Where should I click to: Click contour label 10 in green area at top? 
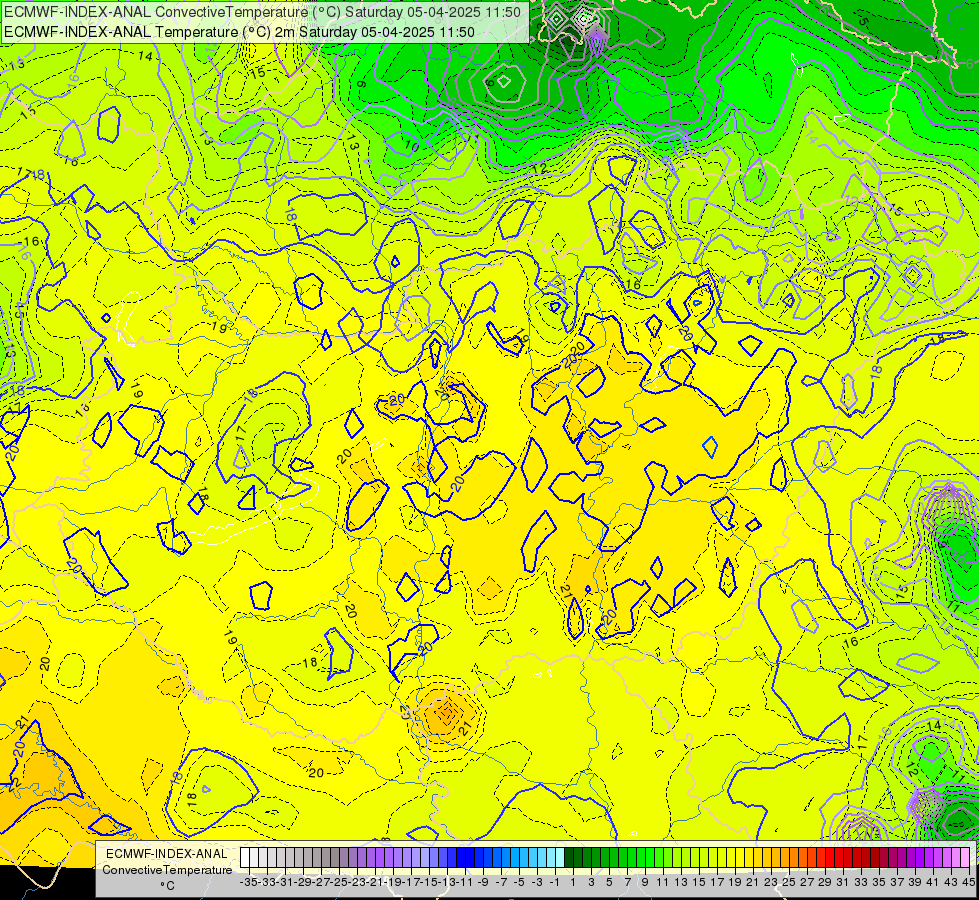(411, 147)
